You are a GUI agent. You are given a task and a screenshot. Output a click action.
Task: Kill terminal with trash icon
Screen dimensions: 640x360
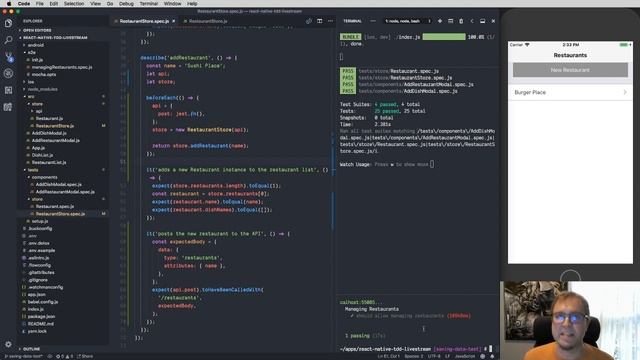(x=461, y=21)
